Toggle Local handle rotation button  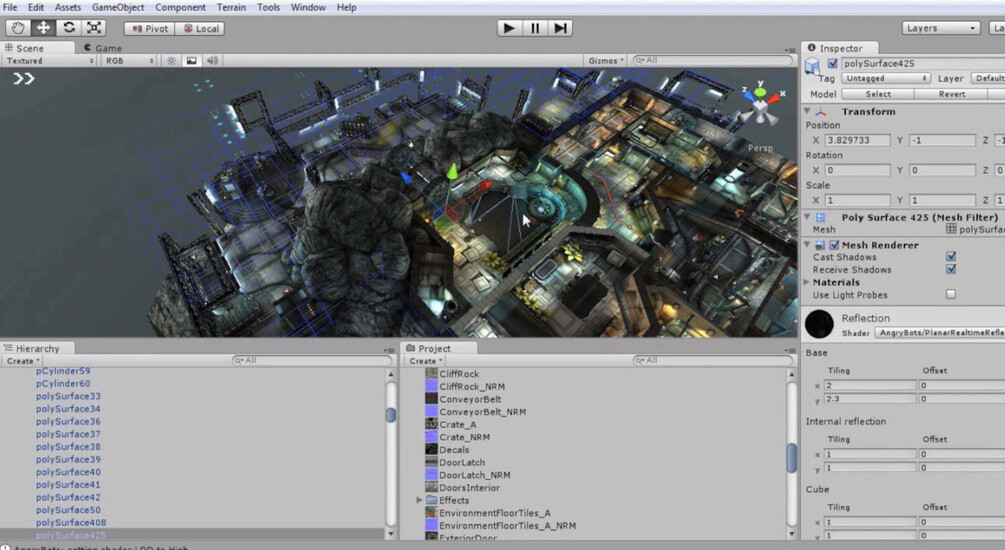click(x=201, y=28)
